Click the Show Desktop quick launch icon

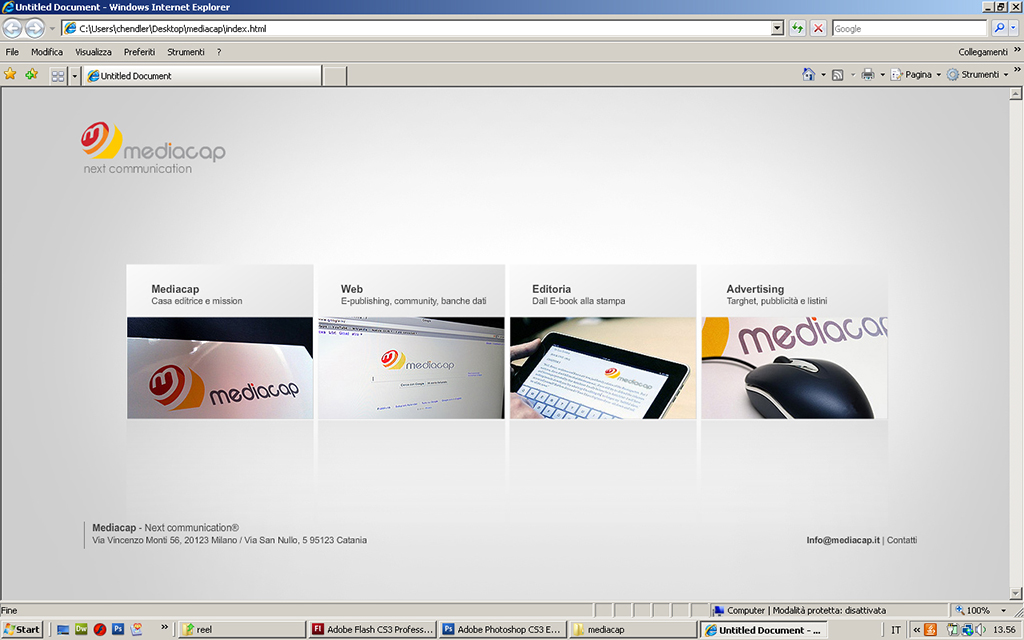[63, 630]
